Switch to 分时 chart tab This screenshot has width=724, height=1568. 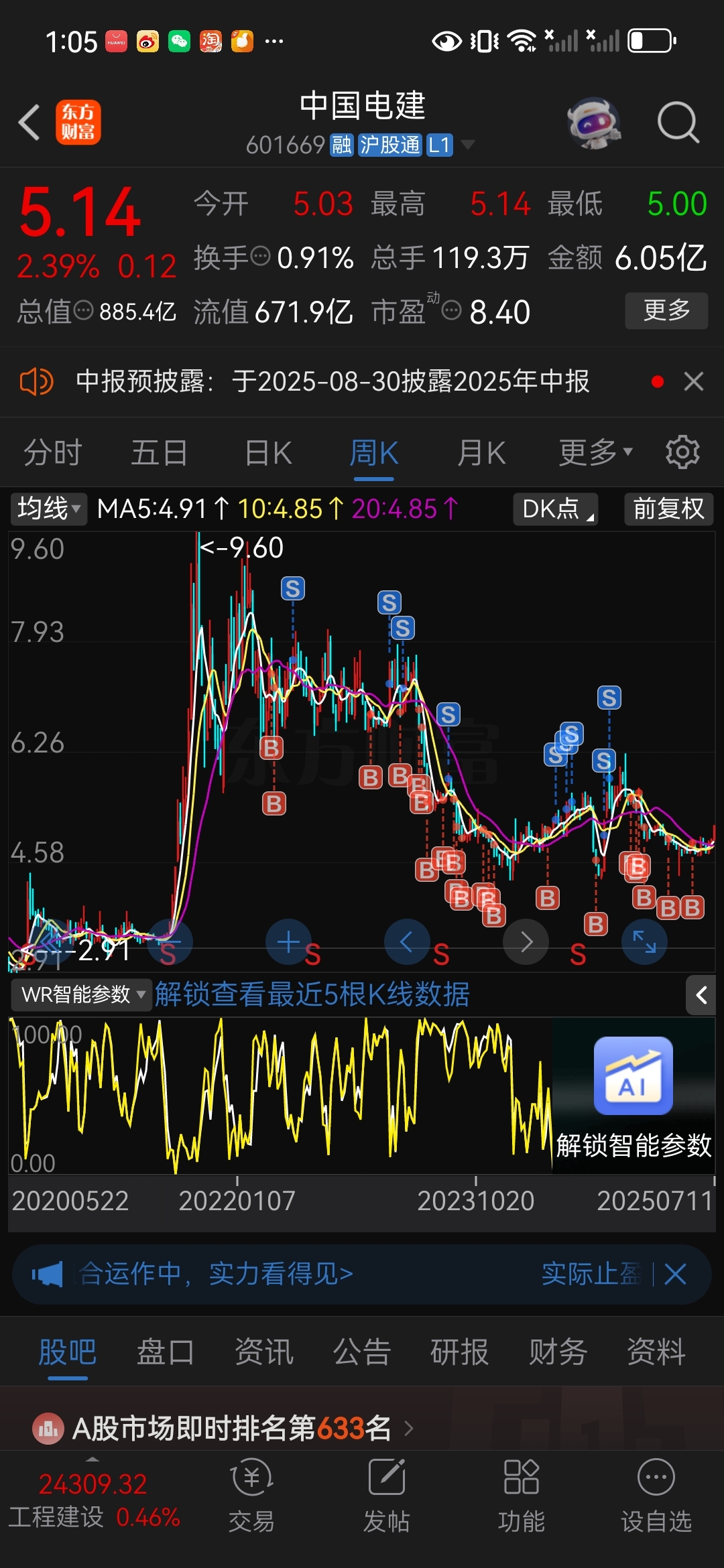[53, 453]
